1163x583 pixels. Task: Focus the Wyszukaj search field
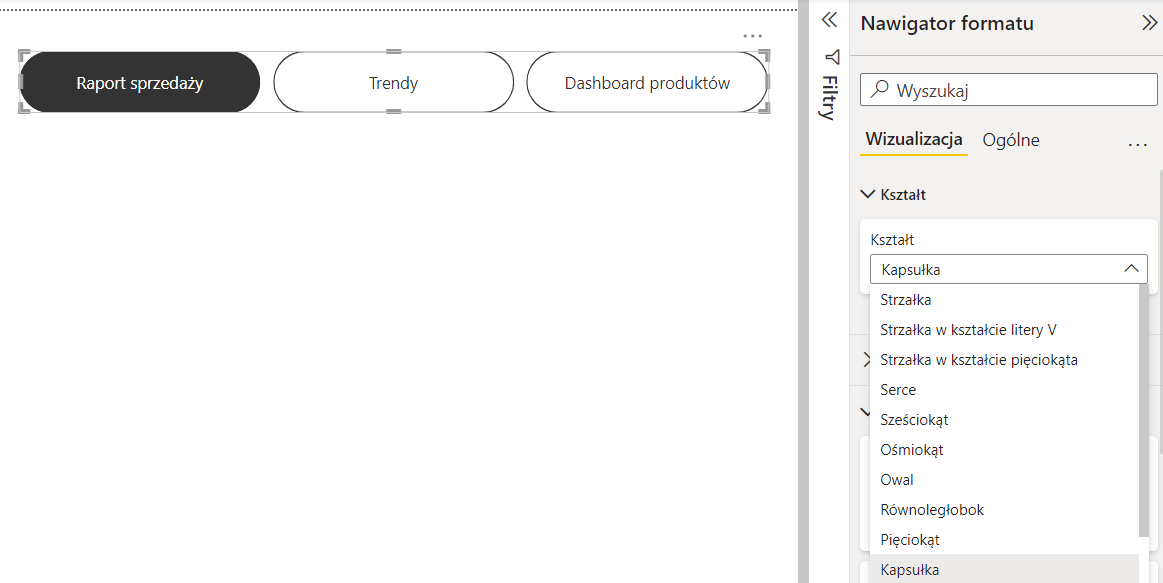point(1009,90)
